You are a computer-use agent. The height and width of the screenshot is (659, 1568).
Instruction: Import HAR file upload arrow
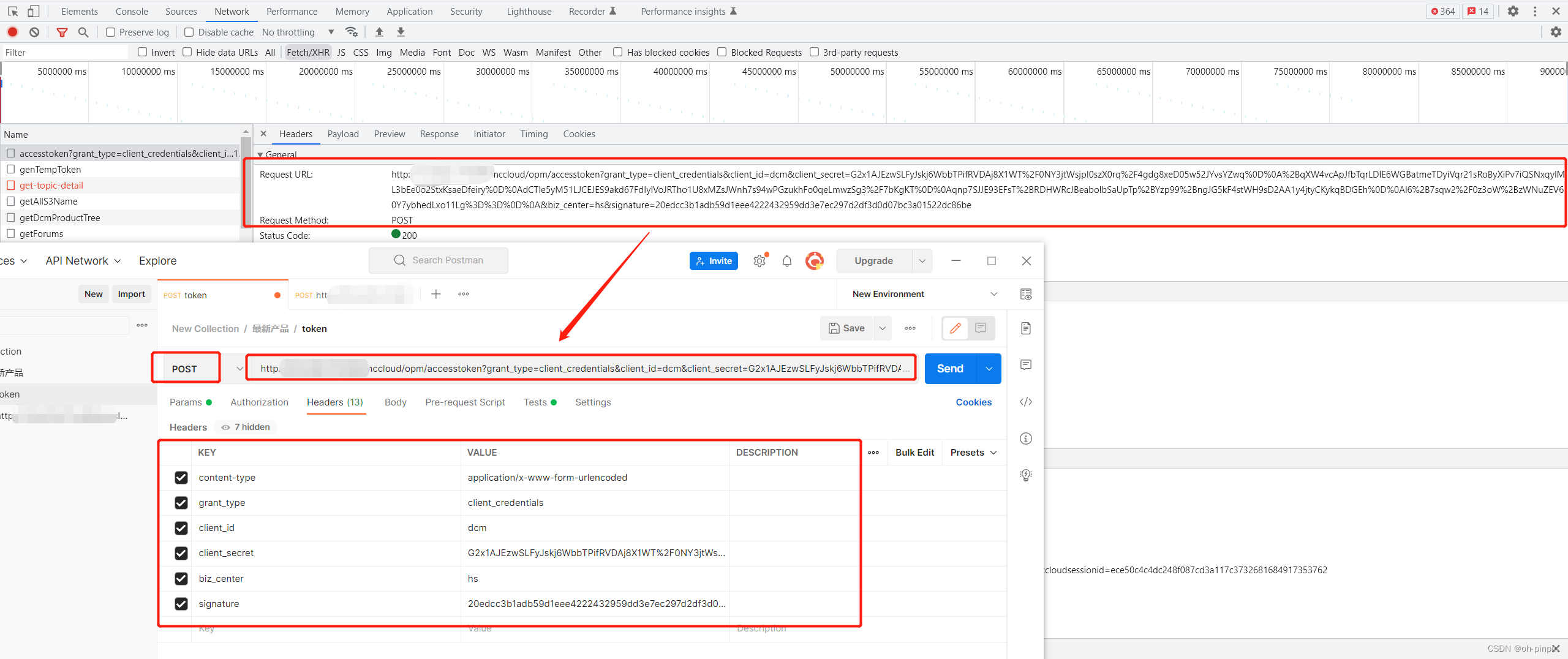tap(379, 32)
